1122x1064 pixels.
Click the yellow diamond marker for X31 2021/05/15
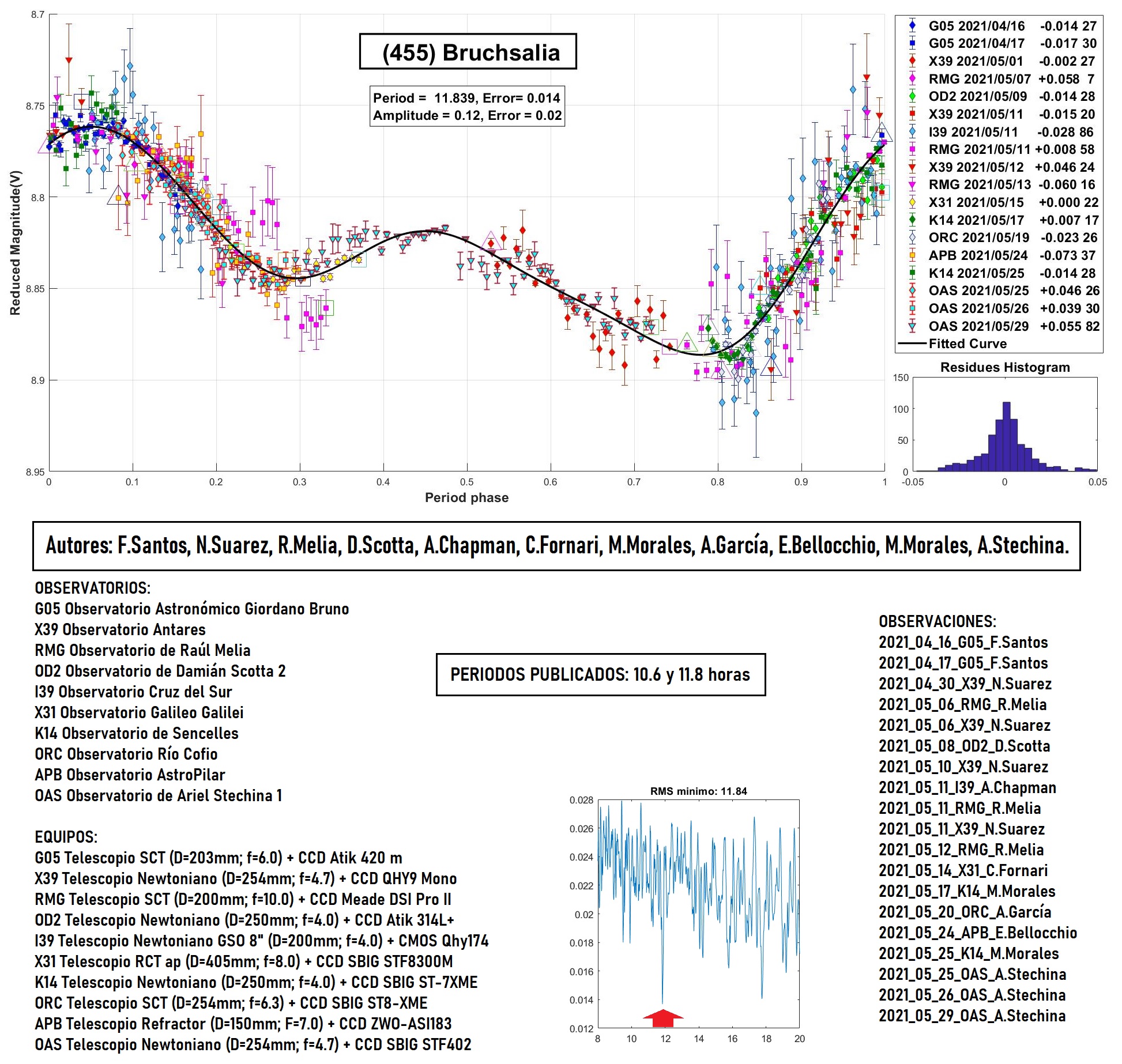pos(912,202)
